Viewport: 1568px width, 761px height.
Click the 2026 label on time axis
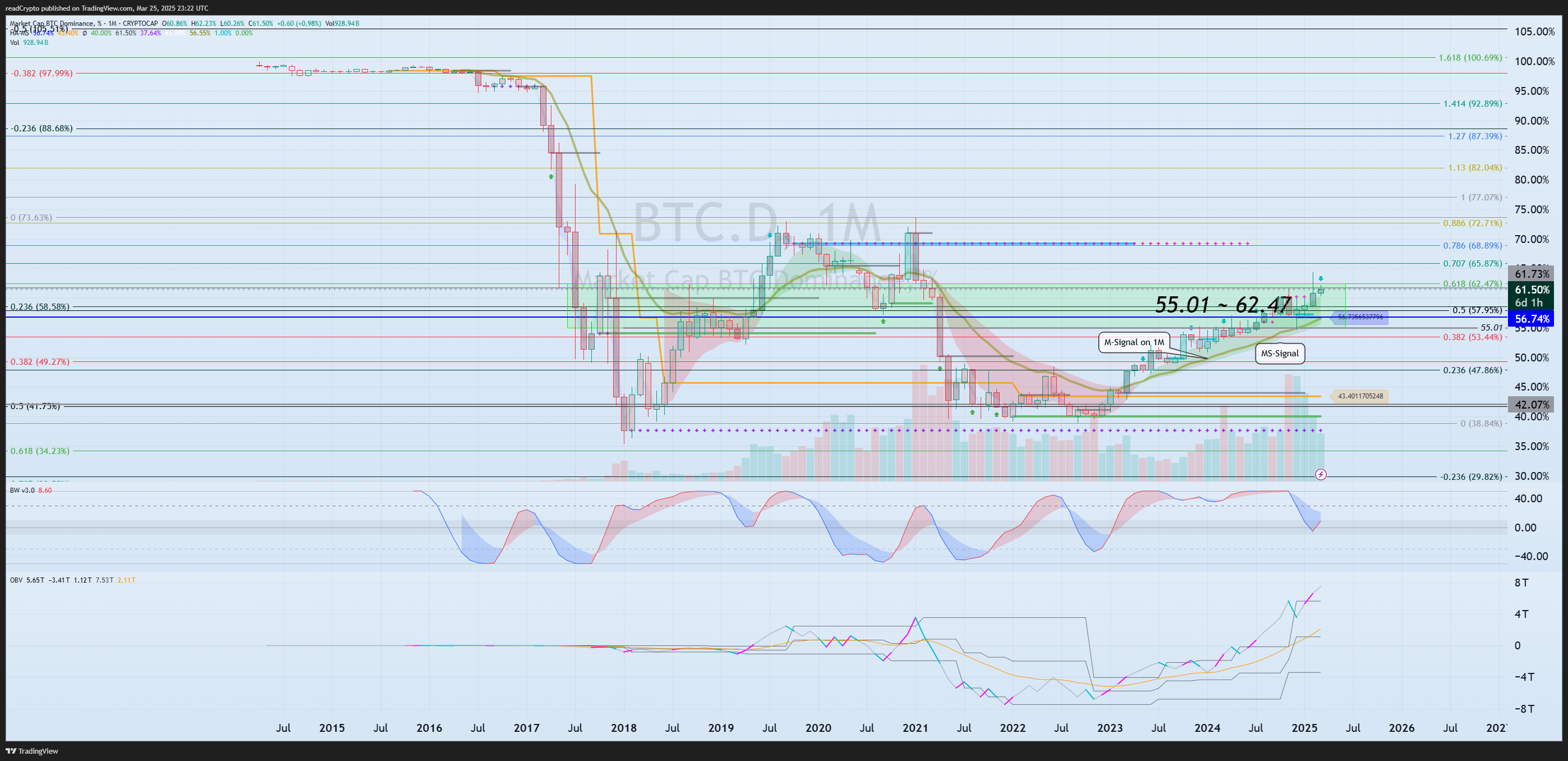pos(1402,727)
